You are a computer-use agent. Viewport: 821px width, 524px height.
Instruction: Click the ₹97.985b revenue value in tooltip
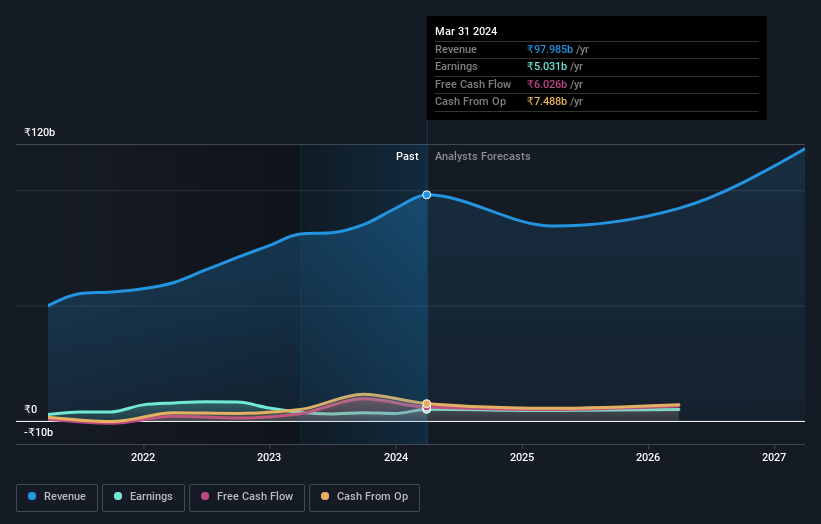coord(550,49)
